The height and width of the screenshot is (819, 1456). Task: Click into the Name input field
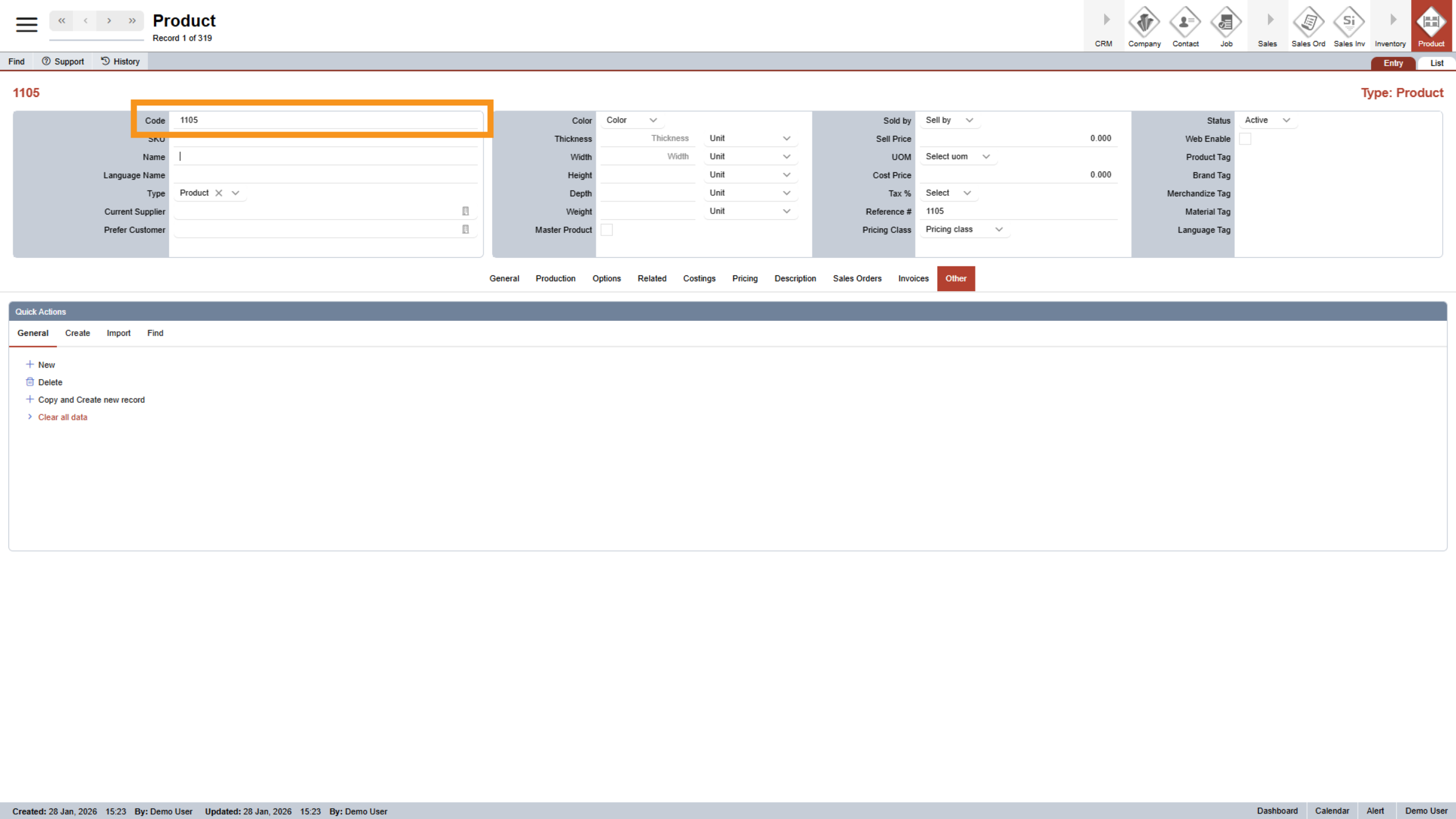point(326,157)
